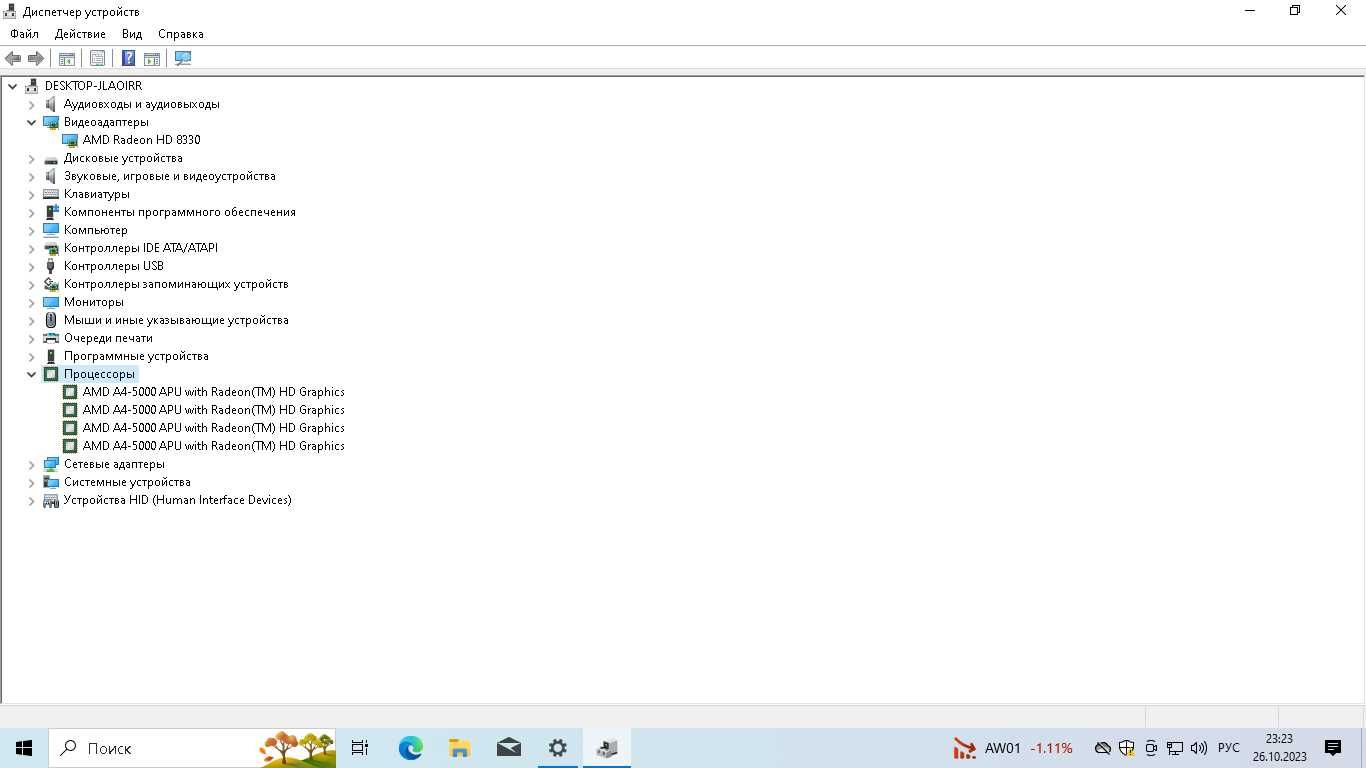Click the Контроллеры IDE ATA/ATAPI icon
This screenshot has width=1366, height=768.
pyautogui.click(x=51, y=248)
